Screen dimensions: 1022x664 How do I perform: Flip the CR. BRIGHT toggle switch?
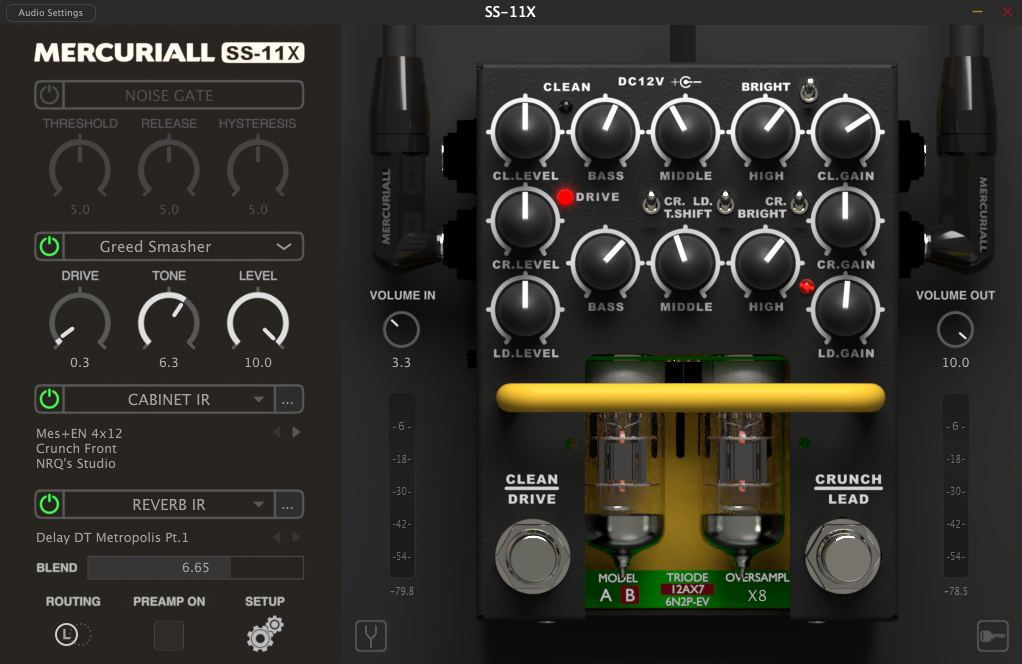[x=799, y=203]
